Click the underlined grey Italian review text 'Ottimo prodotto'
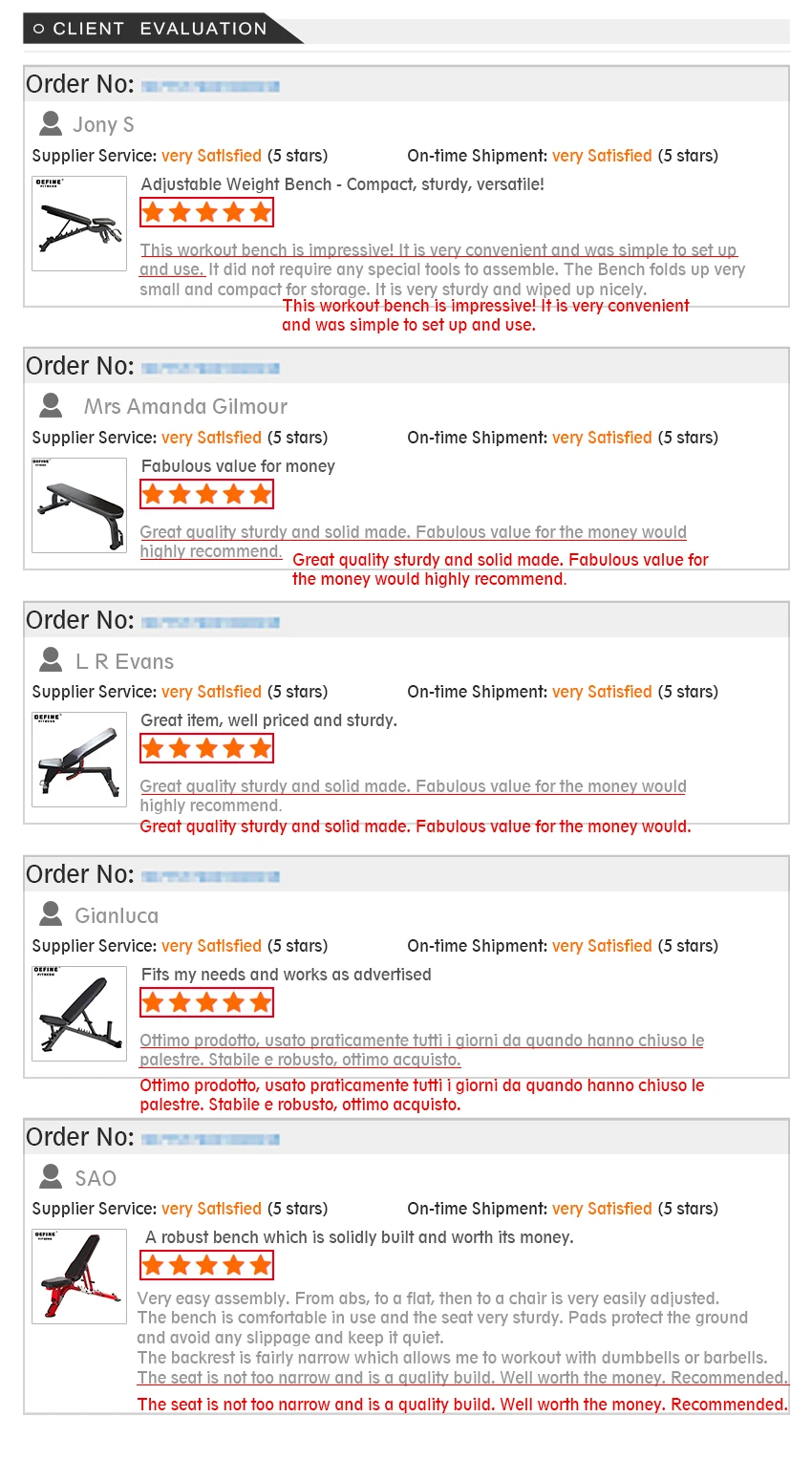 pyautogui.click(x=421, y=1050)
